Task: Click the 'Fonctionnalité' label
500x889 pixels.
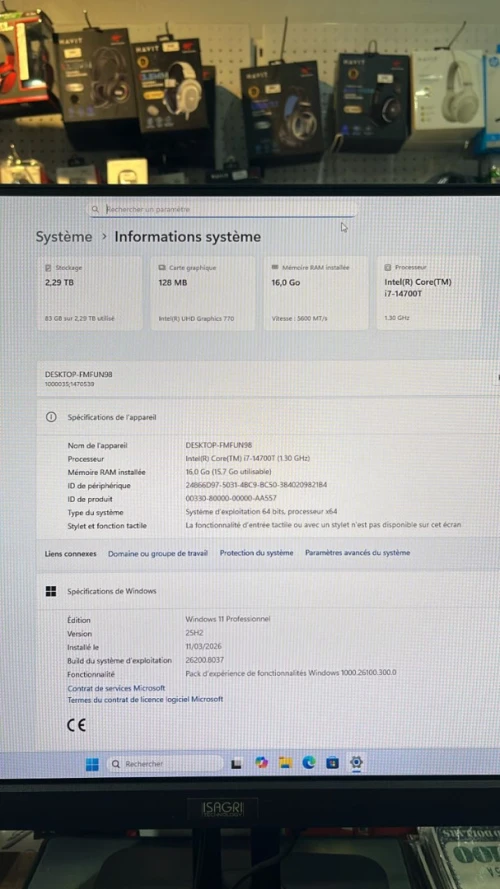Action: [91, 675]
